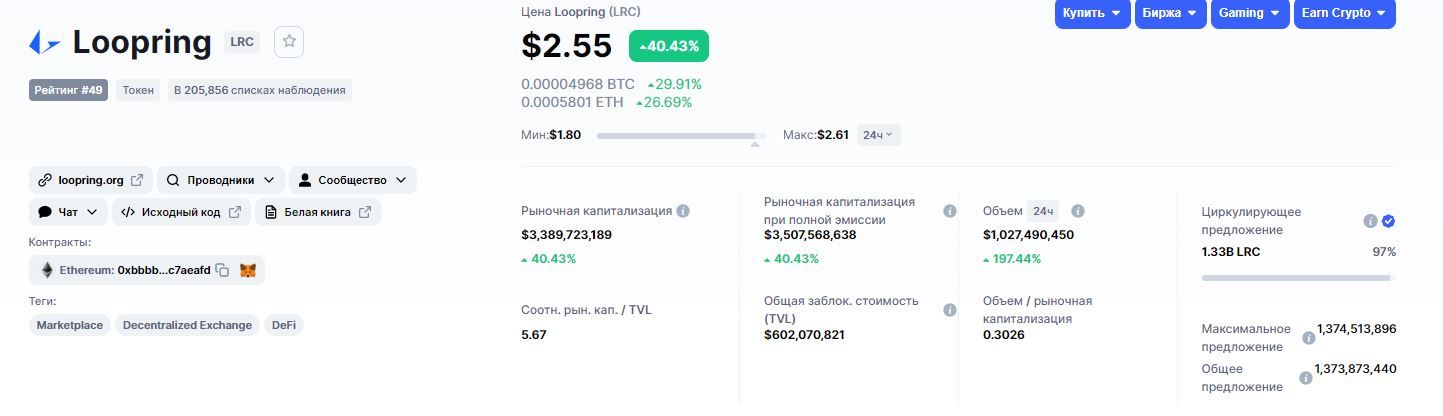The height and width of the screenshot is (416, 1443).
Task: Click the min-max price range slider bar
Action: tap(680, 135)
